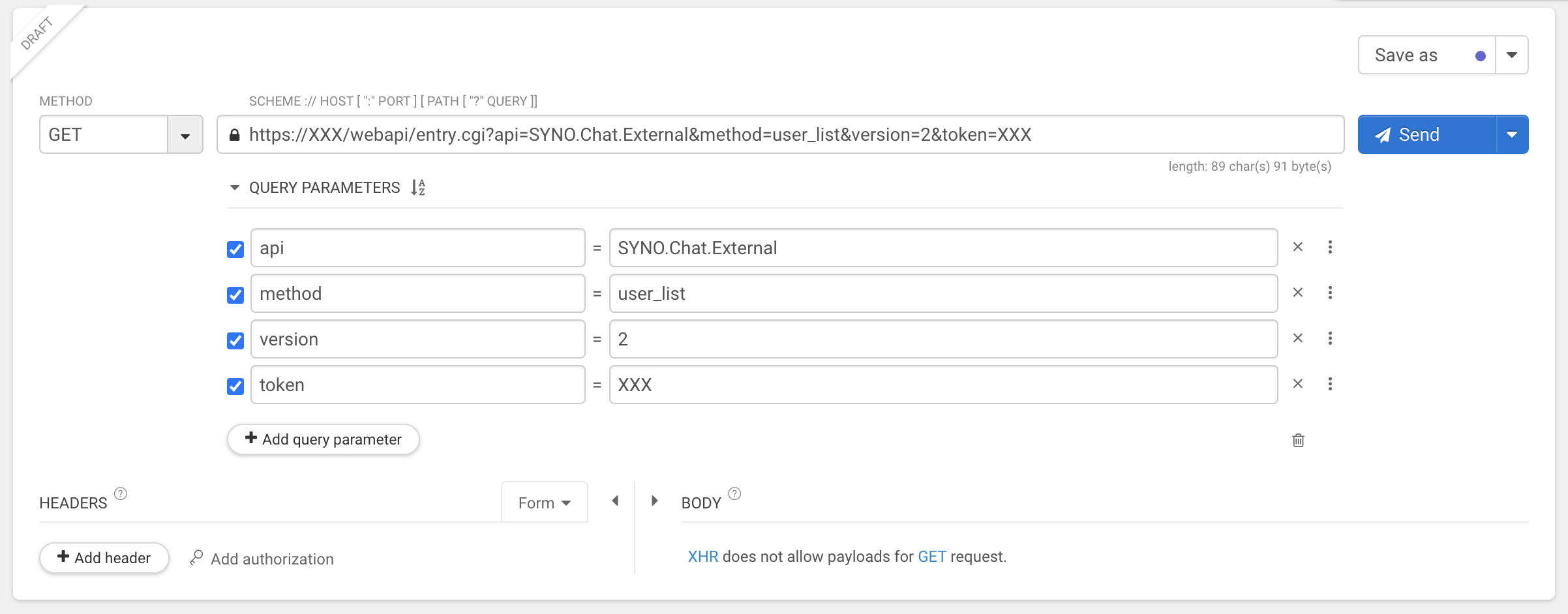The height and width of the screenshot is (614, 1568).
Task: Click the Save as button
Action: click(1427, 55)
